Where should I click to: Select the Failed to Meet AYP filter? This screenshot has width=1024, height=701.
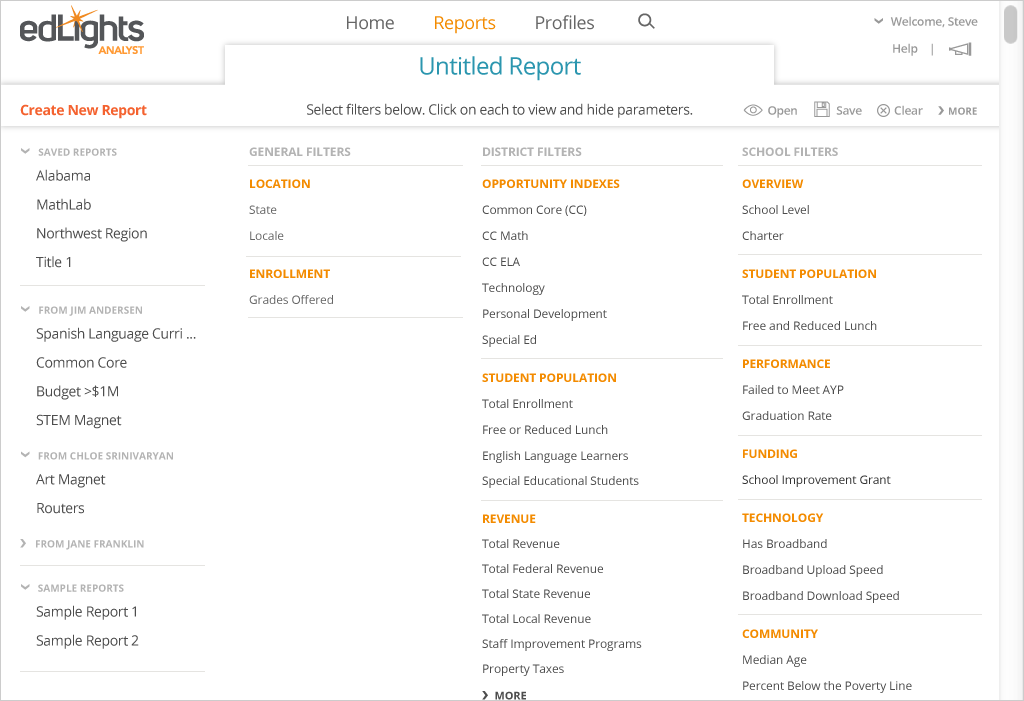[x=792, y=390]
